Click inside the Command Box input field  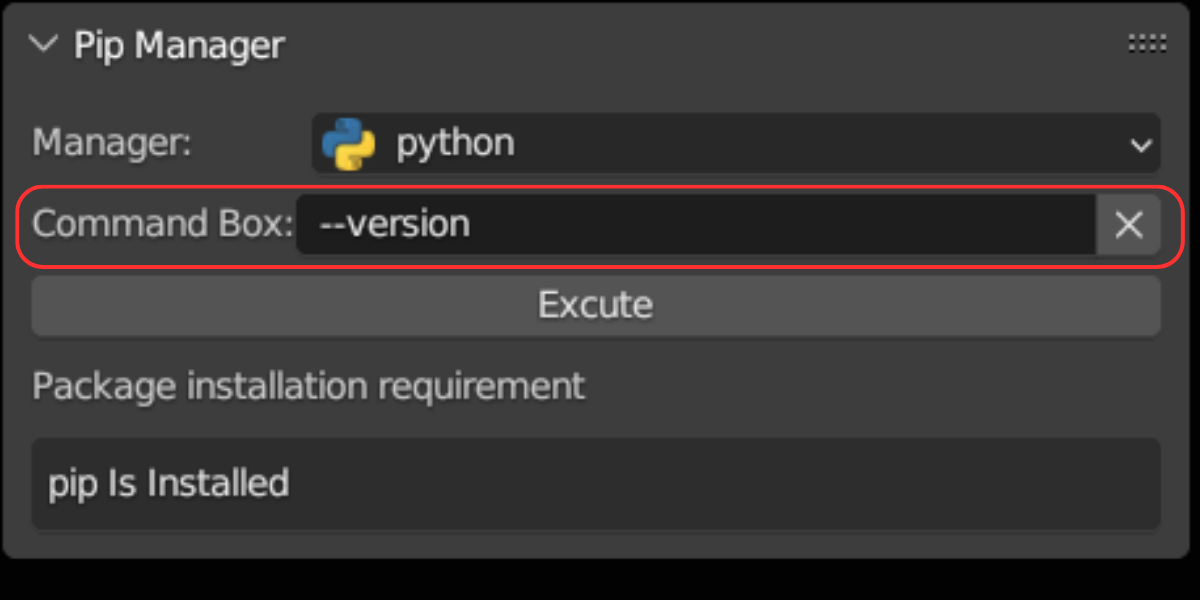[x=700, y=224]
